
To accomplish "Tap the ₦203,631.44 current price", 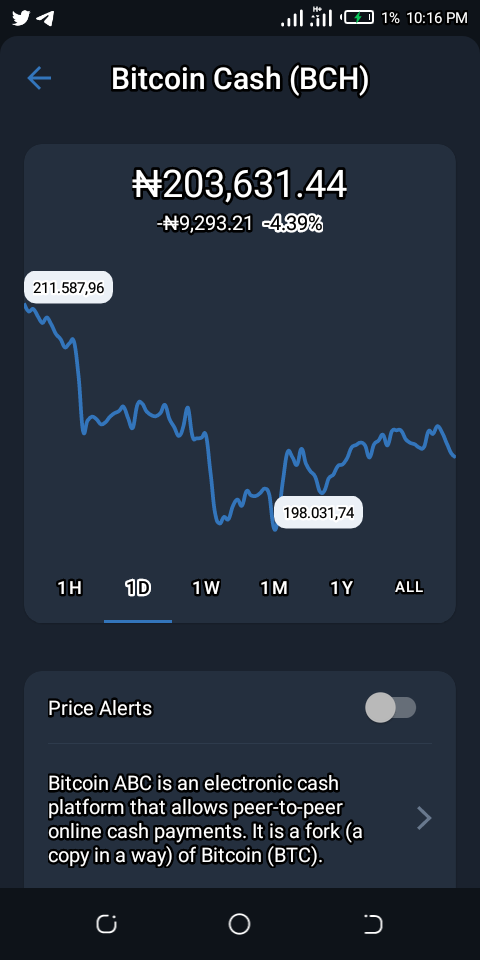I will coord(240,184).
